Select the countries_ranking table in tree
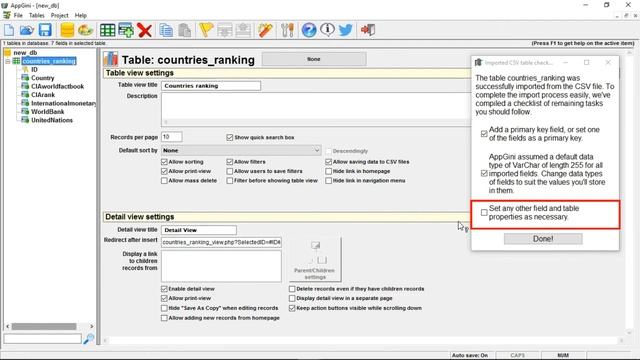The image size is (640, 360). (49, 61)
